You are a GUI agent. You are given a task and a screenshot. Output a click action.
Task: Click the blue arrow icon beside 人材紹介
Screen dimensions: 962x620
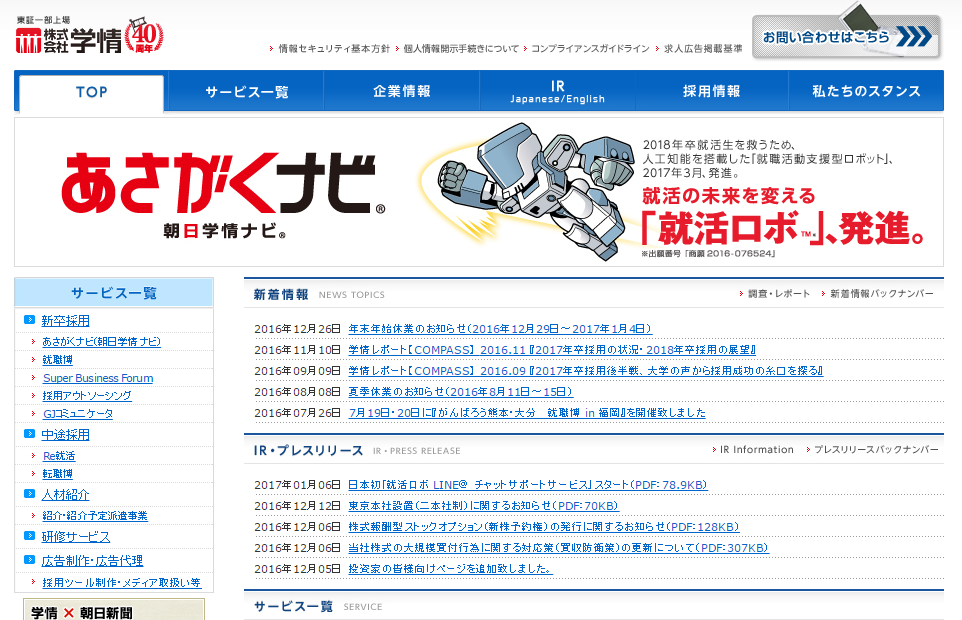[29, 495]
